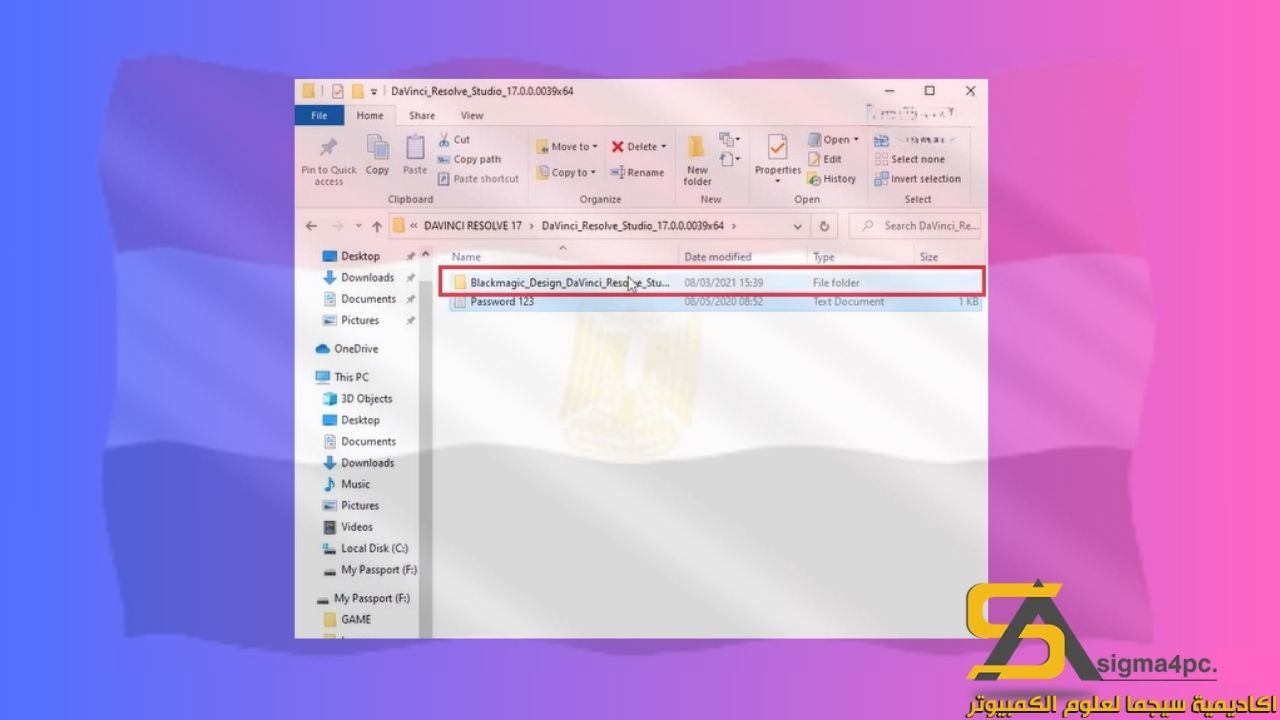Click the title bar properties checkmark icon
Image resolution: width=1280 pixels, height=720 pixels.
pos(337,91)
